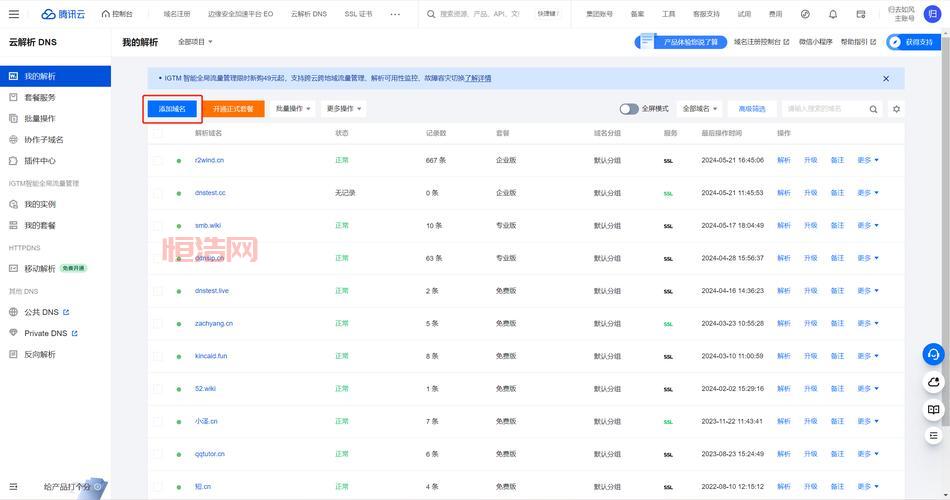950x500 pixels.
Task: Open the 全部域名 filter dropdown
Action: pos(700,109)
